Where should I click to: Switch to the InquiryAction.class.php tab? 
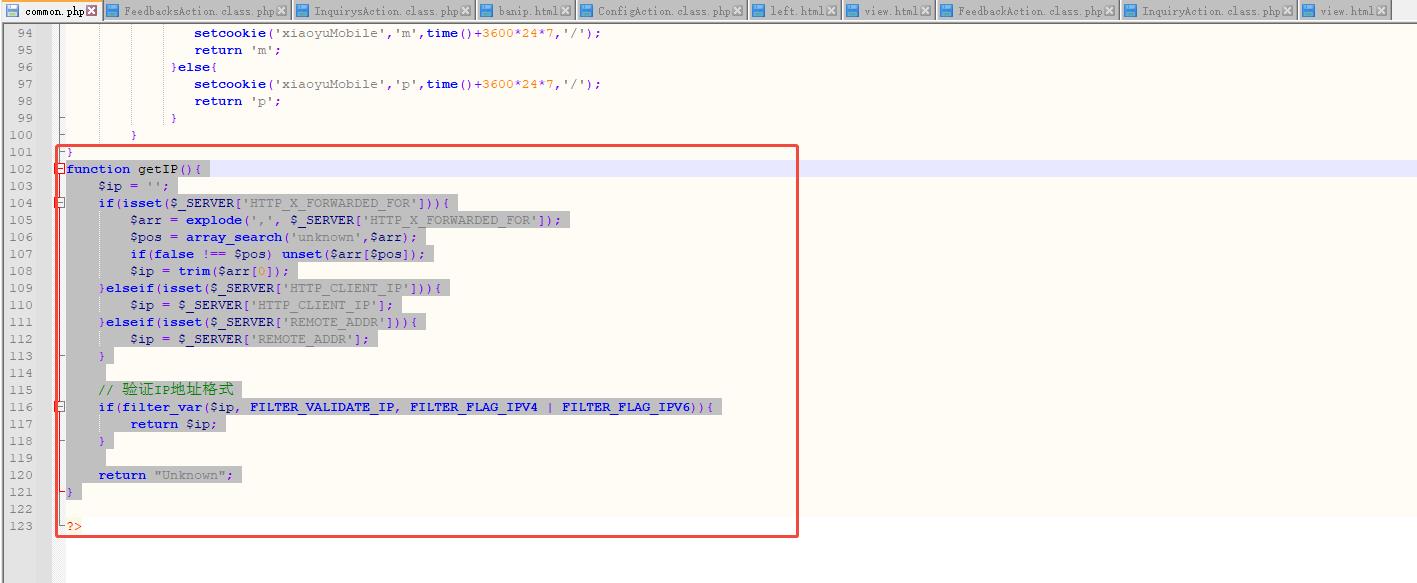(x=1210, y=11)
